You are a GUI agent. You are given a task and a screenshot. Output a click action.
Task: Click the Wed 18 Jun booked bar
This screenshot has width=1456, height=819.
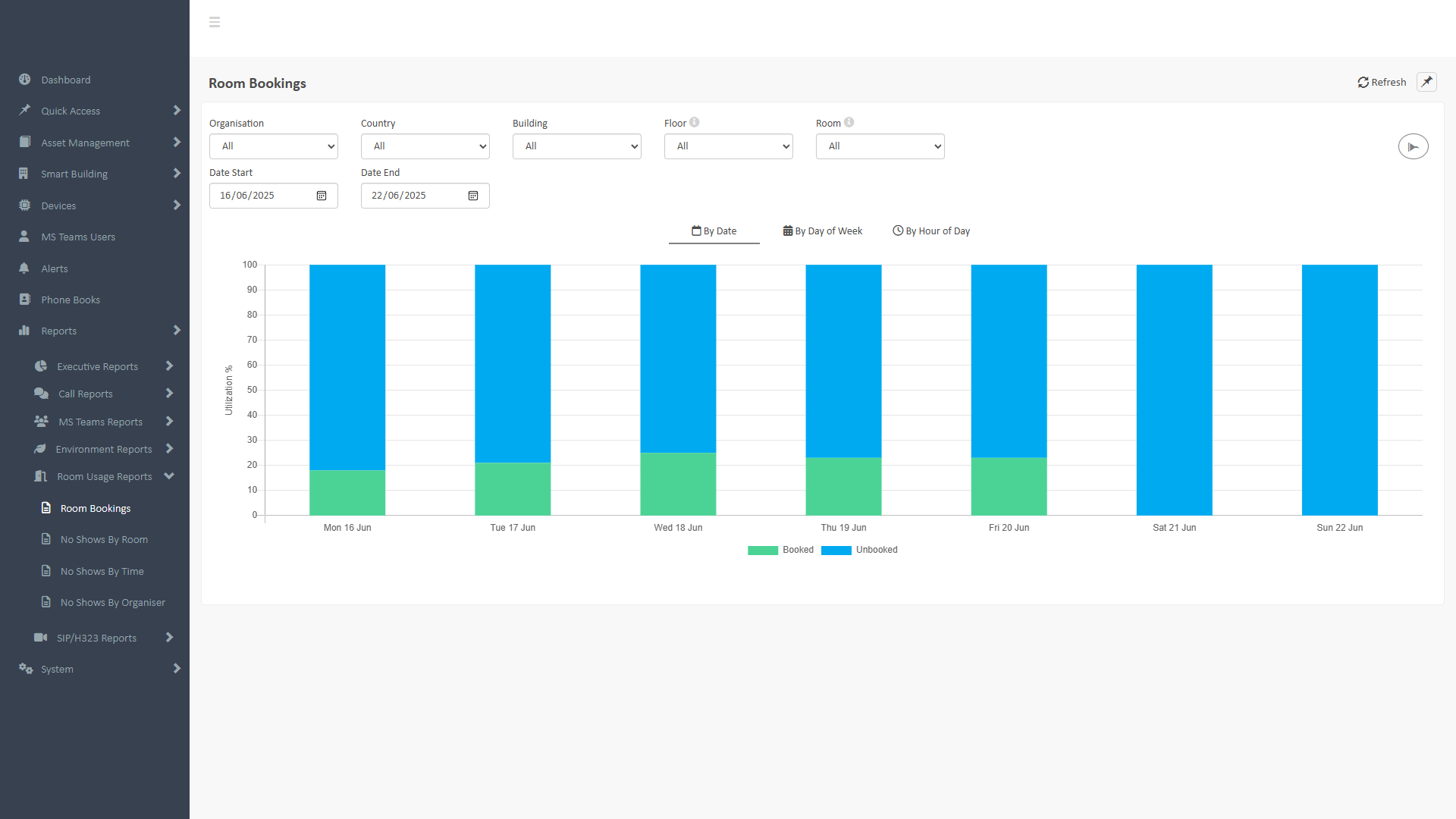pyautogui.click(x=678, y=484)
